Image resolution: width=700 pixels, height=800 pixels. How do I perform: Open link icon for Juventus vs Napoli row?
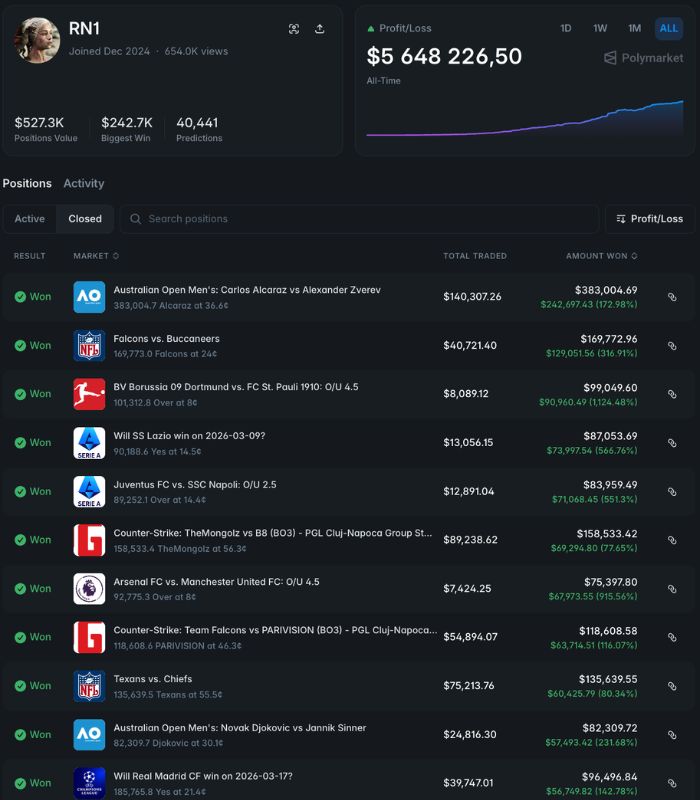tap(672, 492)
